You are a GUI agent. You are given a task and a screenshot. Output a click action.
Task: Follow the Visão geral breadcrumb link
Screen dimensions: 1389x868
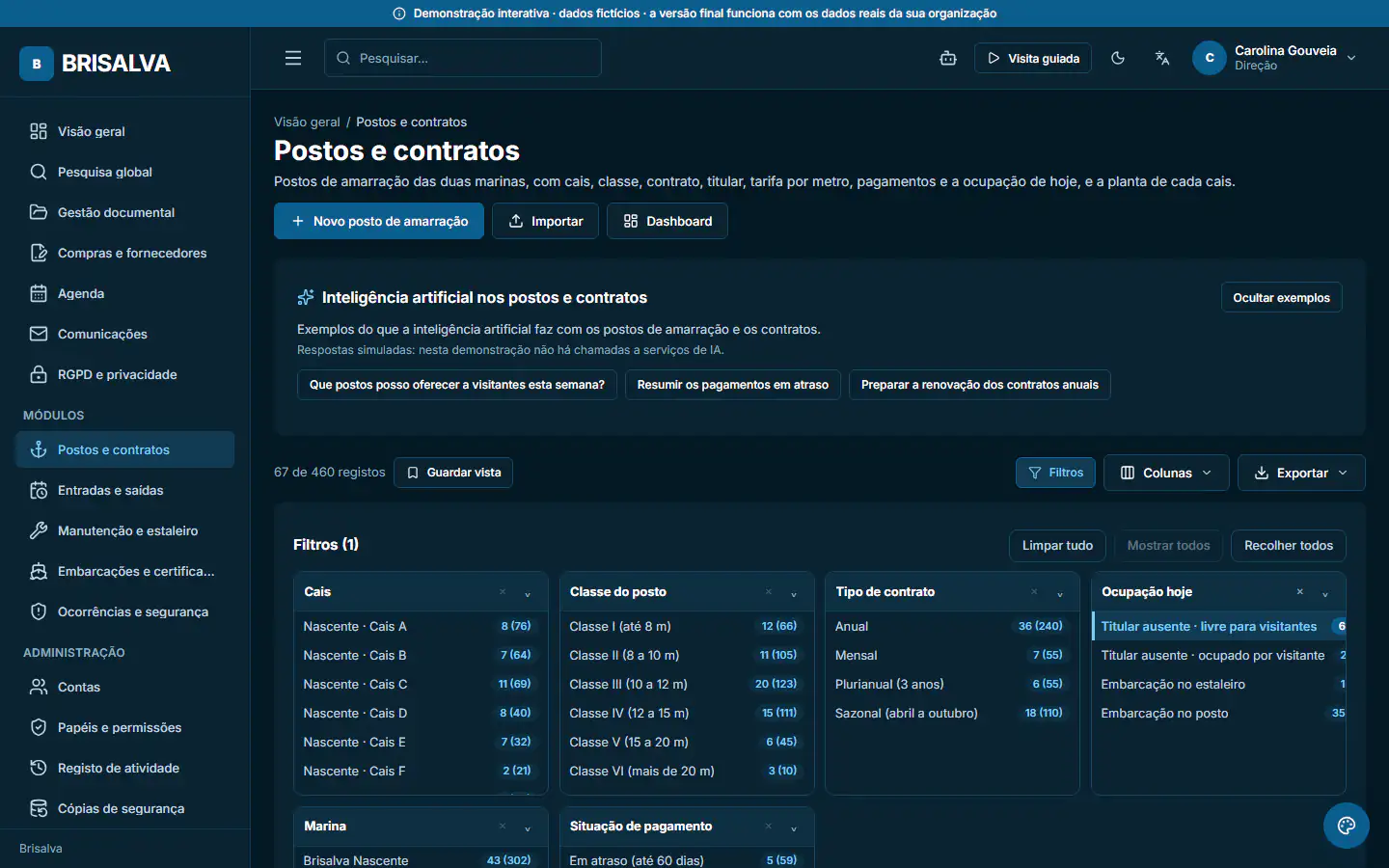pos(307,122)
